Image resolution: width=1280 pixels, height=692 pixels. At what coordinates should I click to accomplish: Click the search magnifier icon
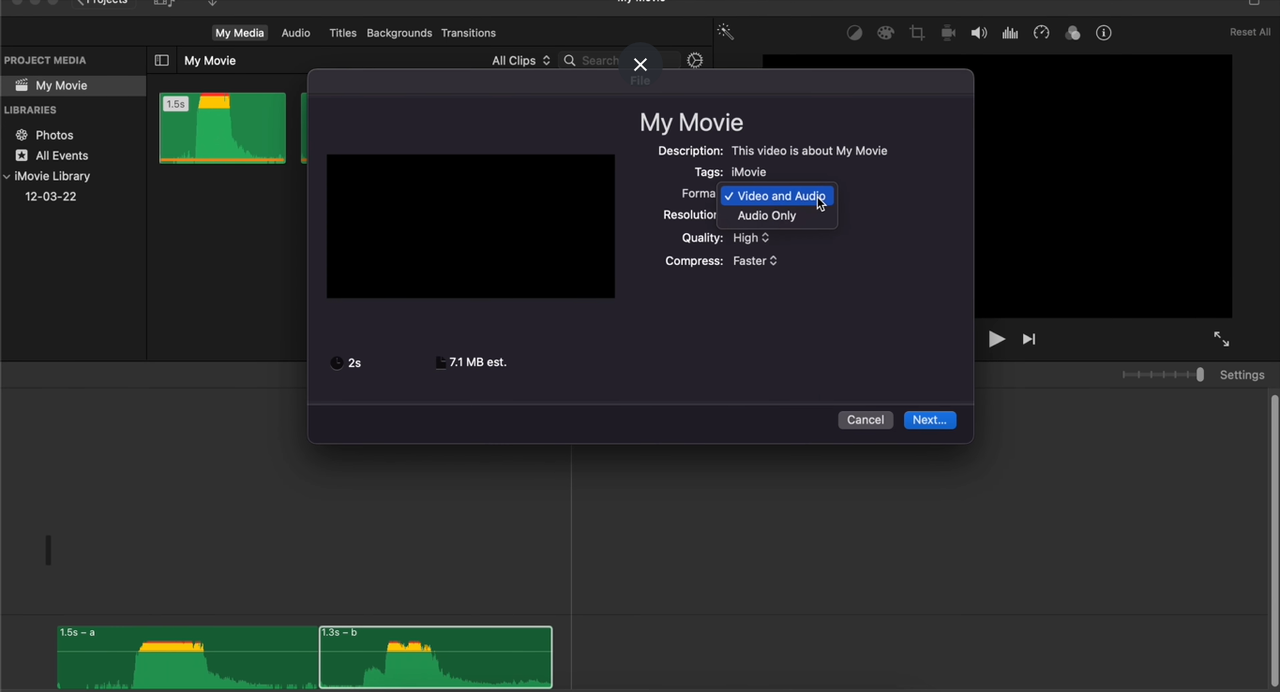point(569,60)
